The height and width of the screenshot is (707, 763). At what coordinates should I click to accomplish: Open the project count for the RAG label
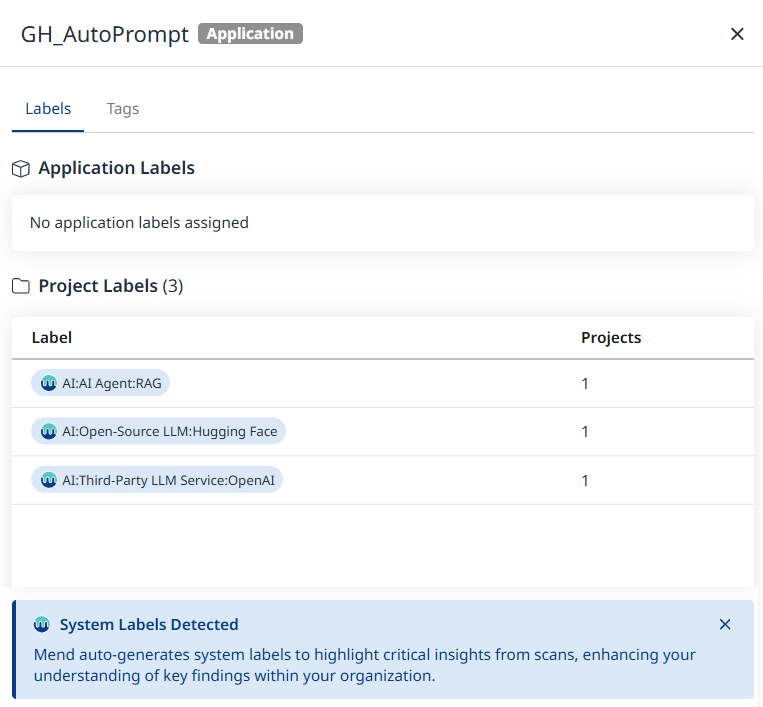click(x=585, y=383)
